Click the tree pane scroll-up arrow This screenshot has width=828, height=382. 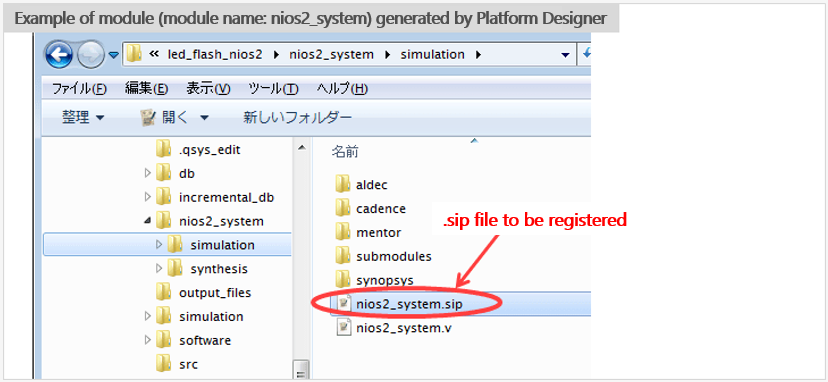click(302, 147)
